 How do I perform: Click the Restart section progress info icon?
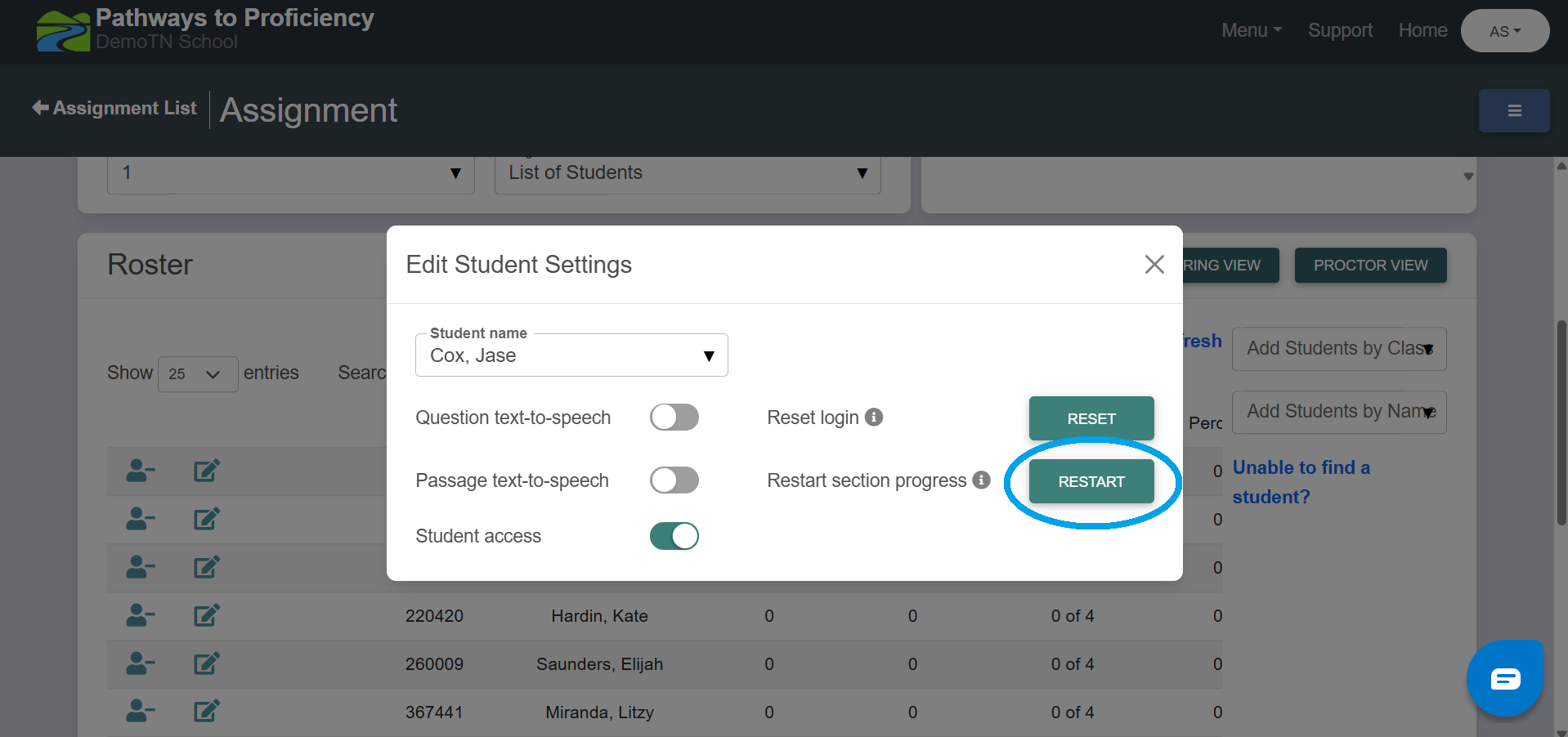click(981, 480)
